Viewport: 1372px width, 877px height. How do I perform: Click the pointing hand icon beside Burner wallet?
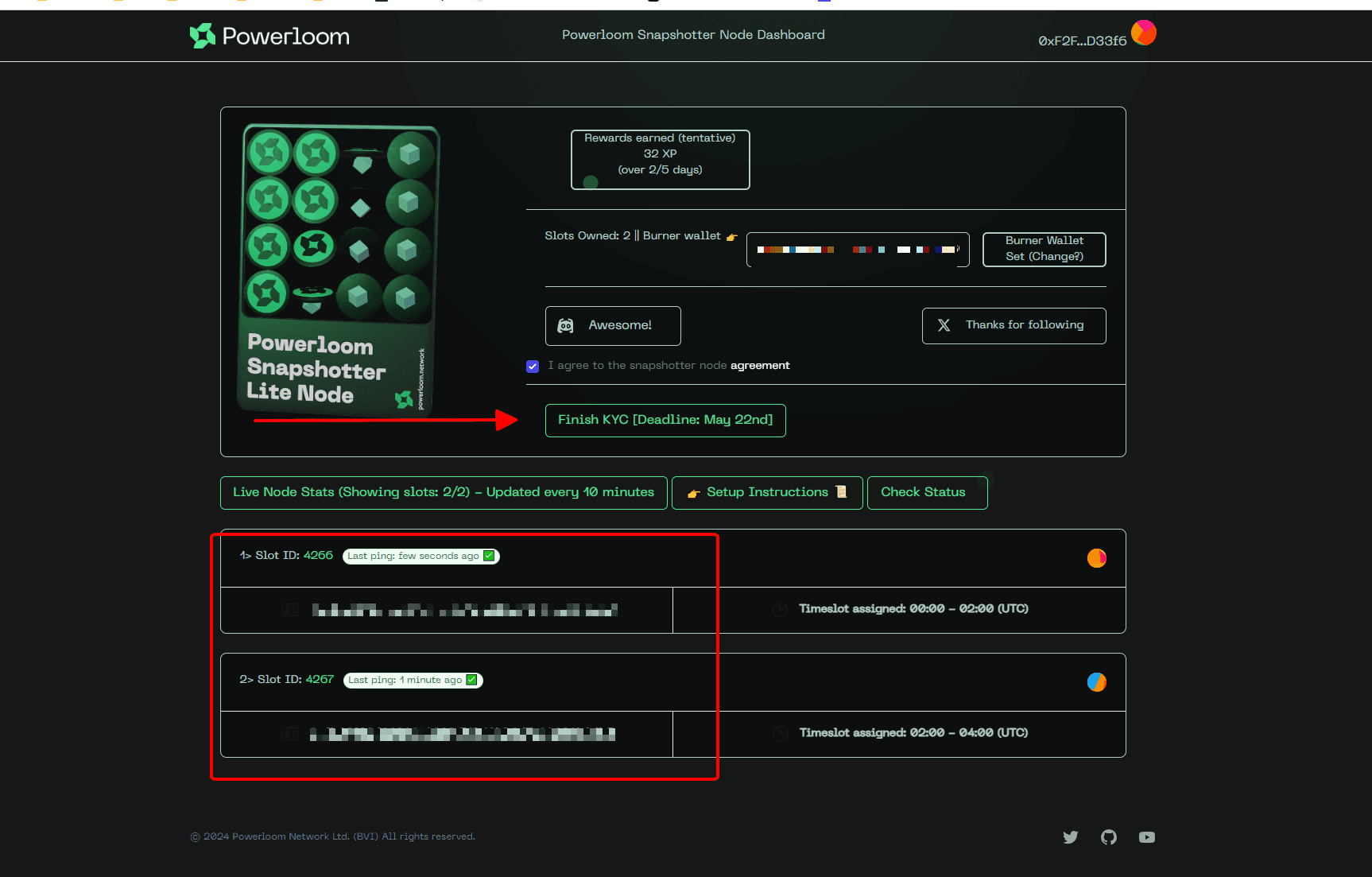coord(731,237)
